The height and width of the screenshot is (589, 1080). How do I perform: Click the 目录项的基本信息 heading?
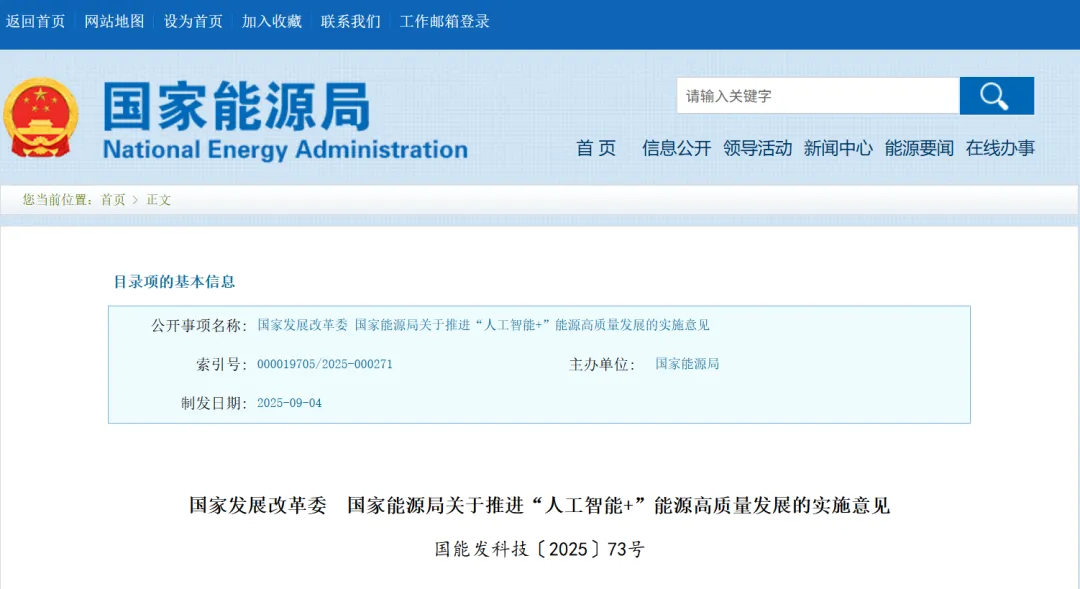pyautogui.click(x=174, y=281)
